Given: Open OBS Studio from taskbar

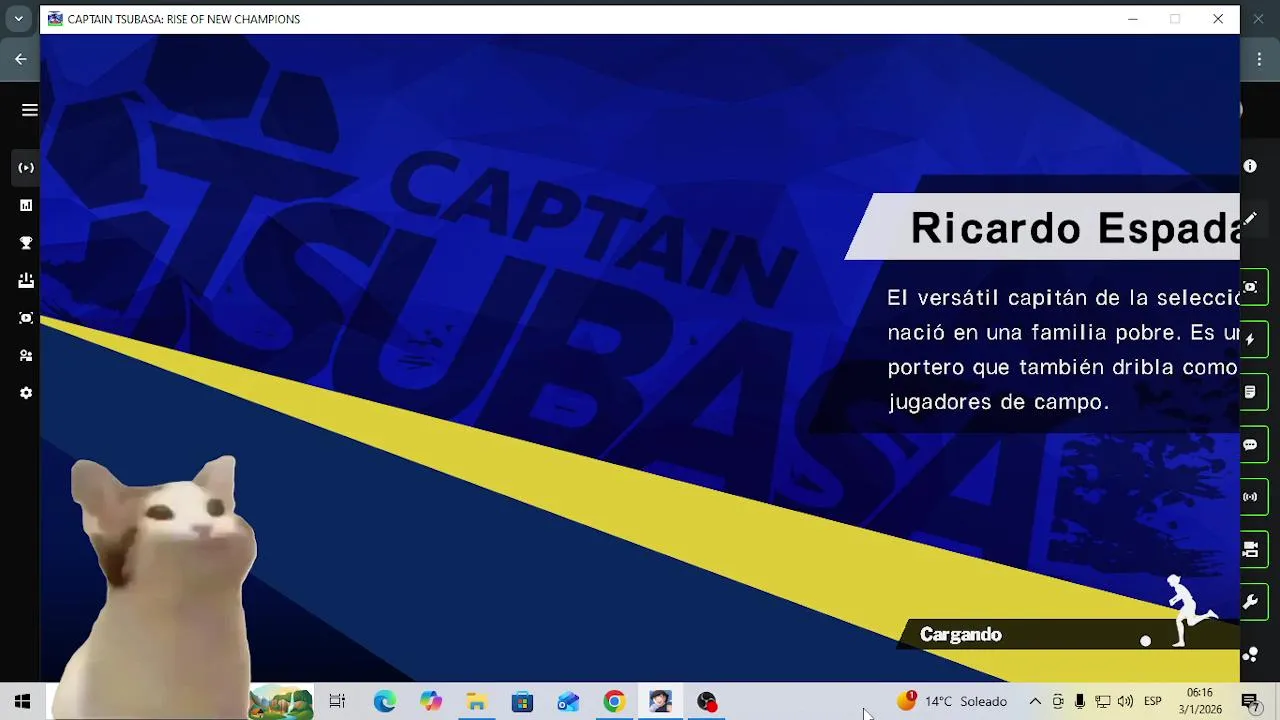Looking at the screenshot, I should tap(707, 702).
